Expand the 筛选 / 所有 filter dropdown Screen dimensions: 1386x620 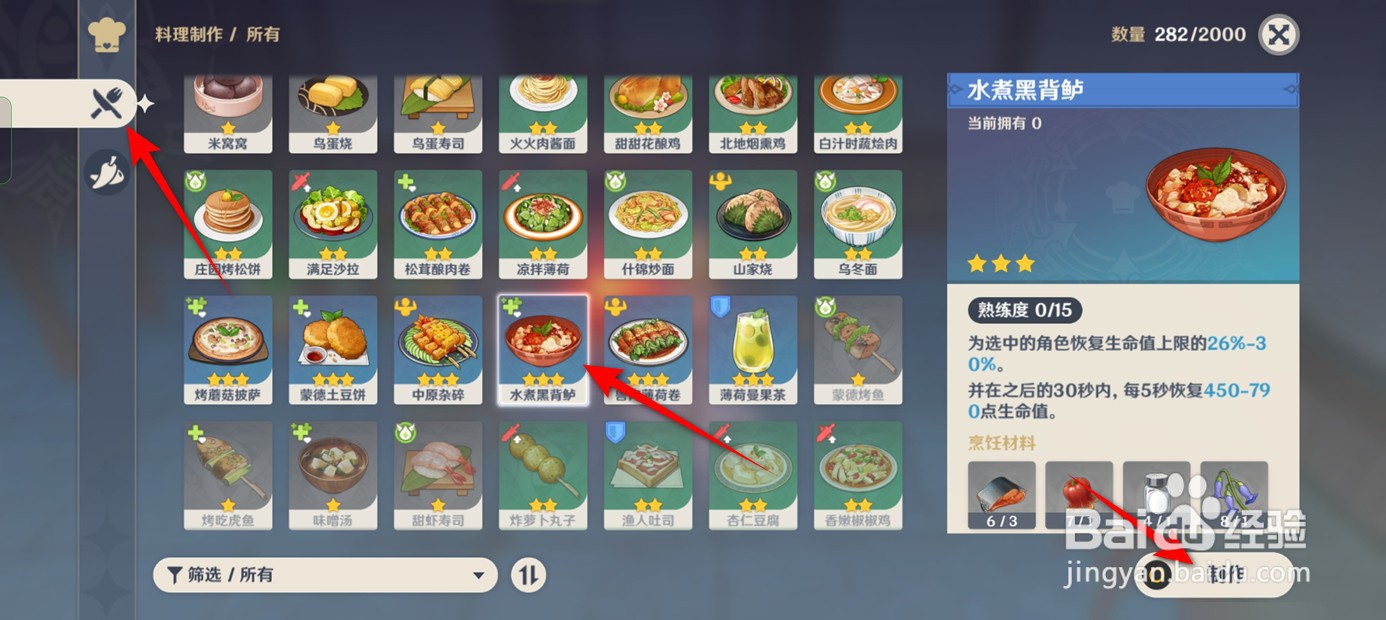pos(325,575)
